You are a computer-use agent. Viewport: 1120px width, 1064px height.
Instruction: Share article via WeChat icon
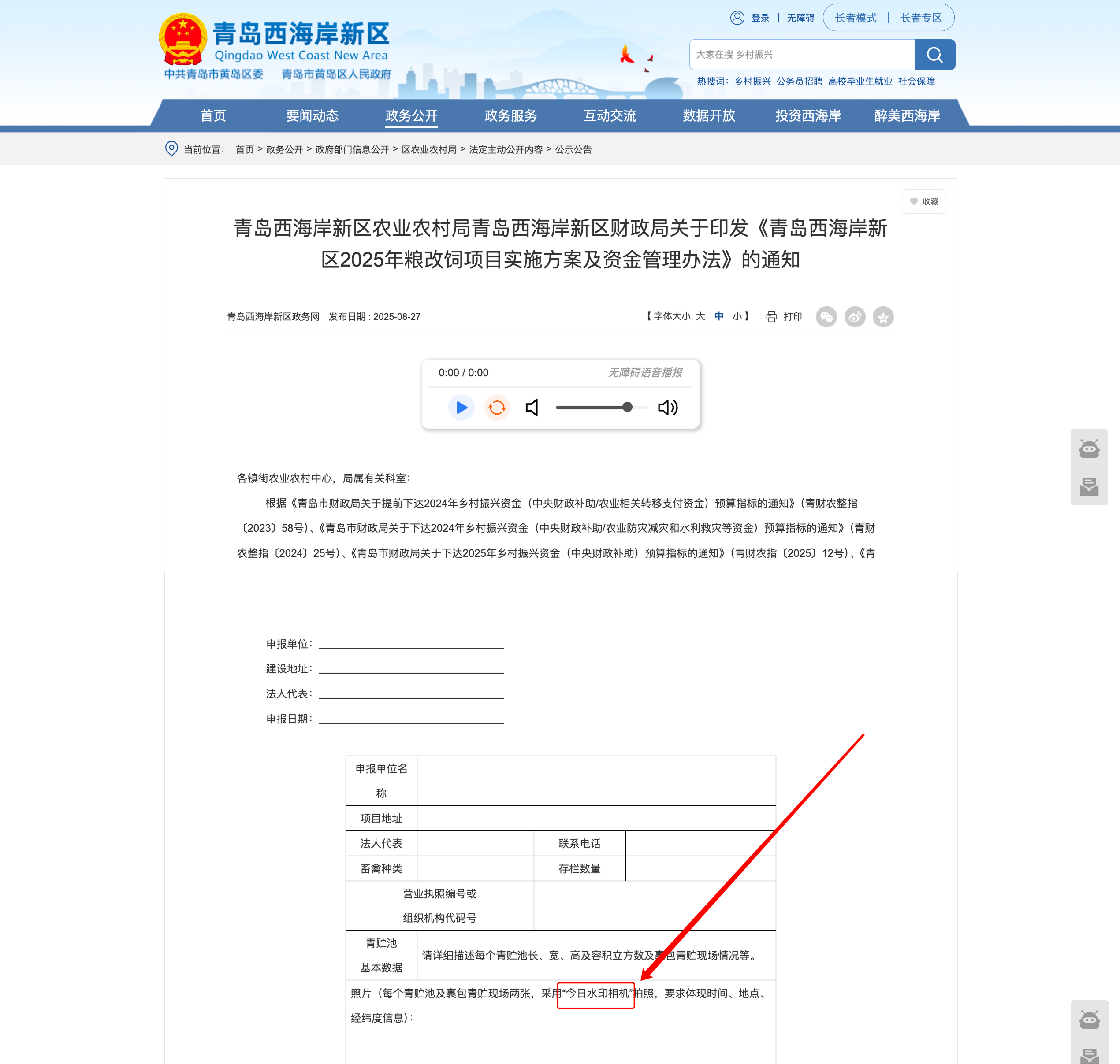(x=826, y=316)
